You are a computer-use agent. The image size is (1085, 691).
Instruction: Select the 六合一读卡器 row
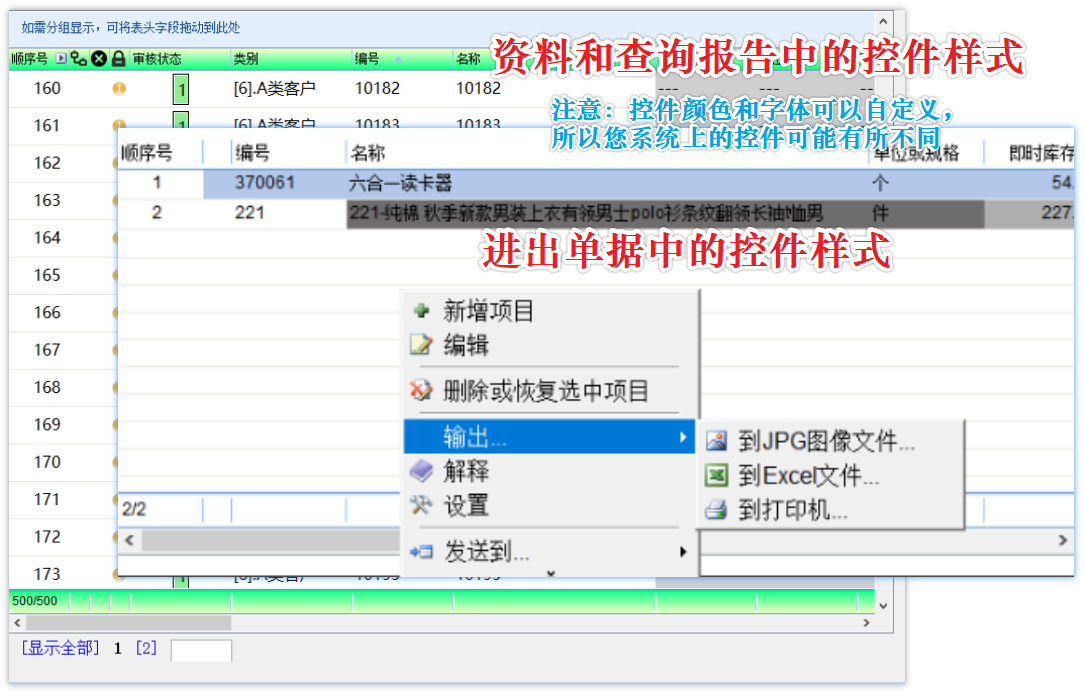400,184
